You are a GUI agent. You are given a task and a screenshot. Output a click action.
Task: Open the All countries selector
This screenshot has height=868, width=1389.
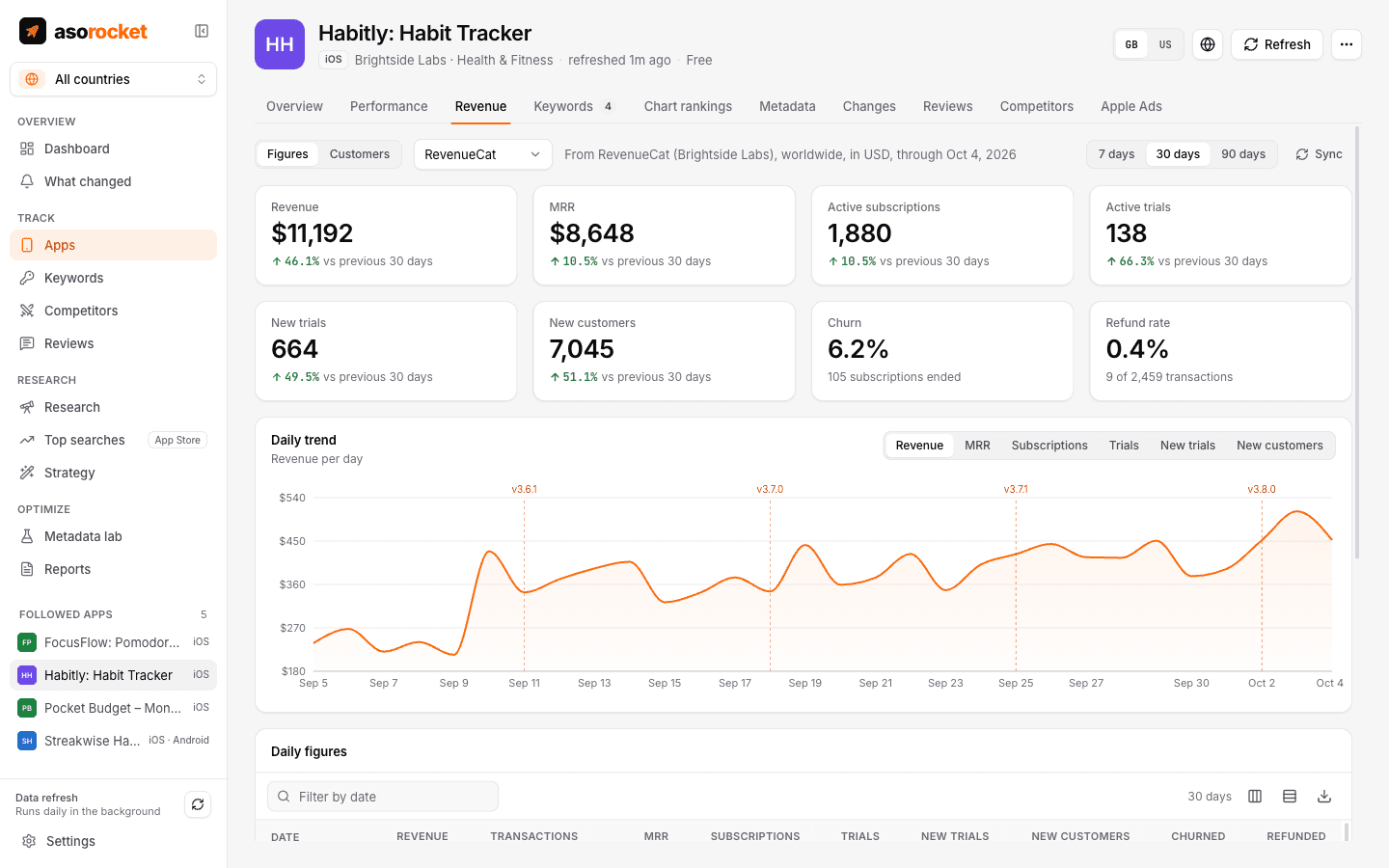click(x=113, y=79)
